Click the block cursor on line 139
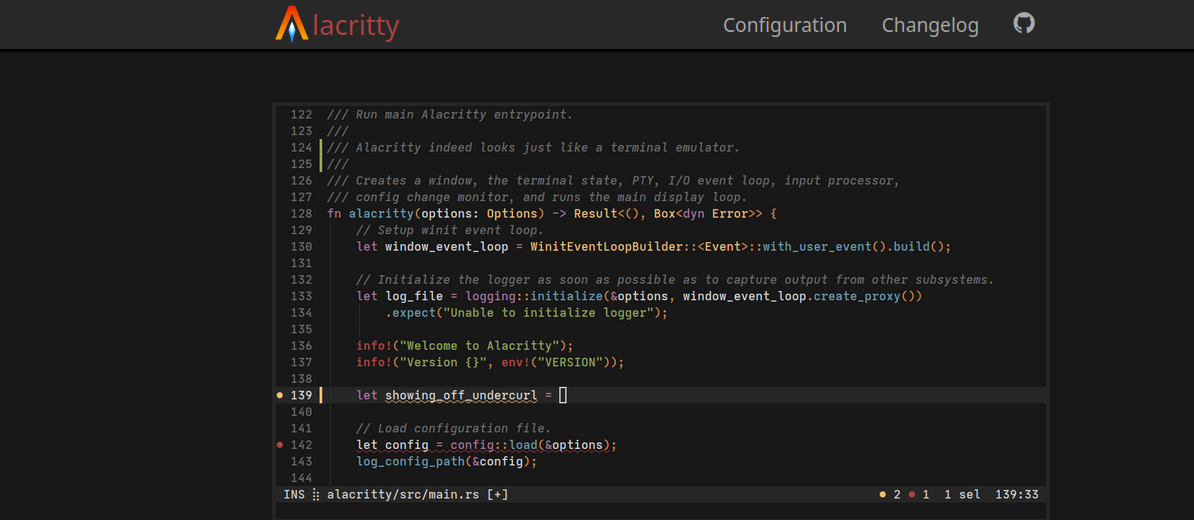1194x520 pixels. point(563,396)
